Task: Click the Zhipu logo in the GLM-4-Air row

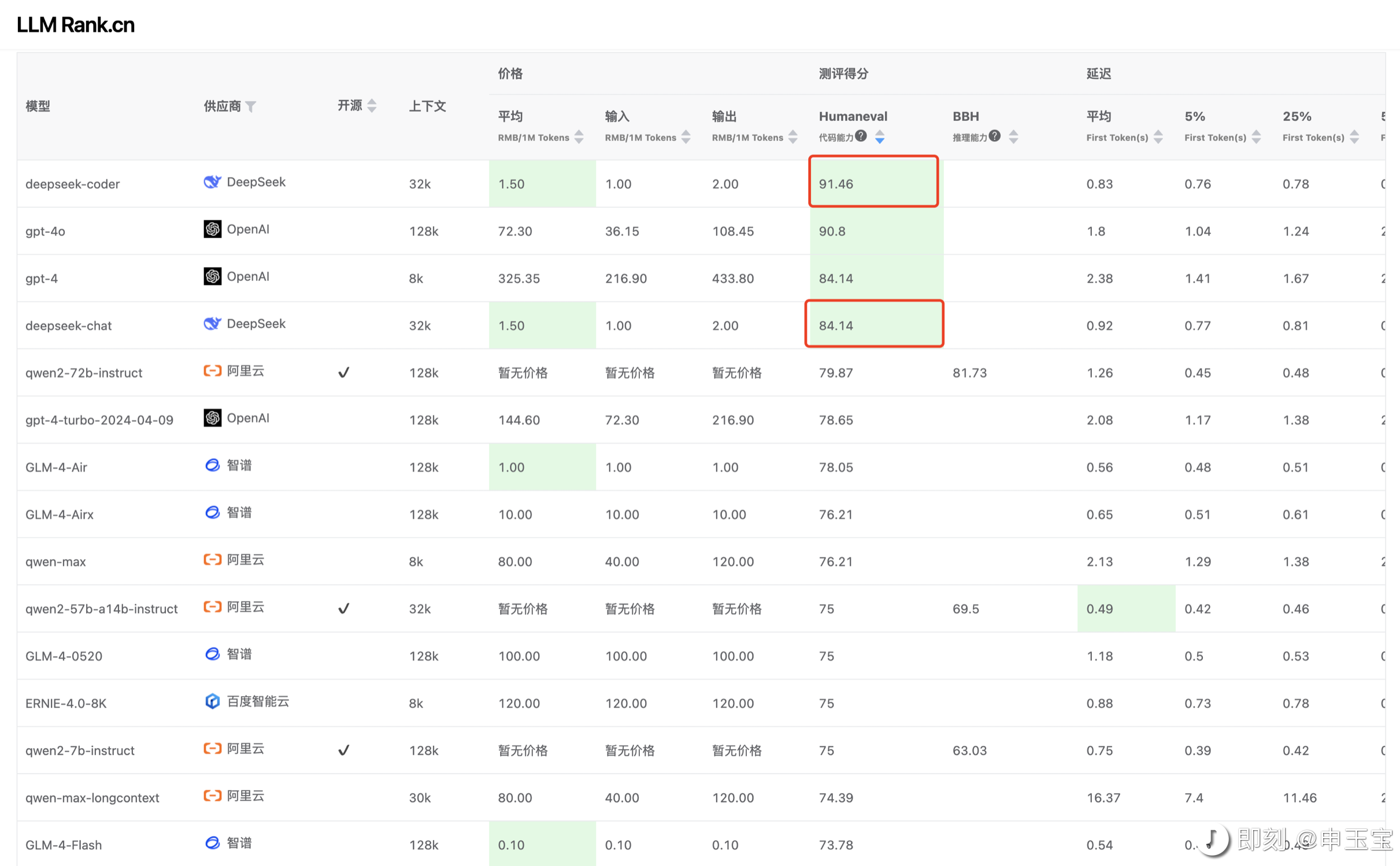Action: coord(212,465)
